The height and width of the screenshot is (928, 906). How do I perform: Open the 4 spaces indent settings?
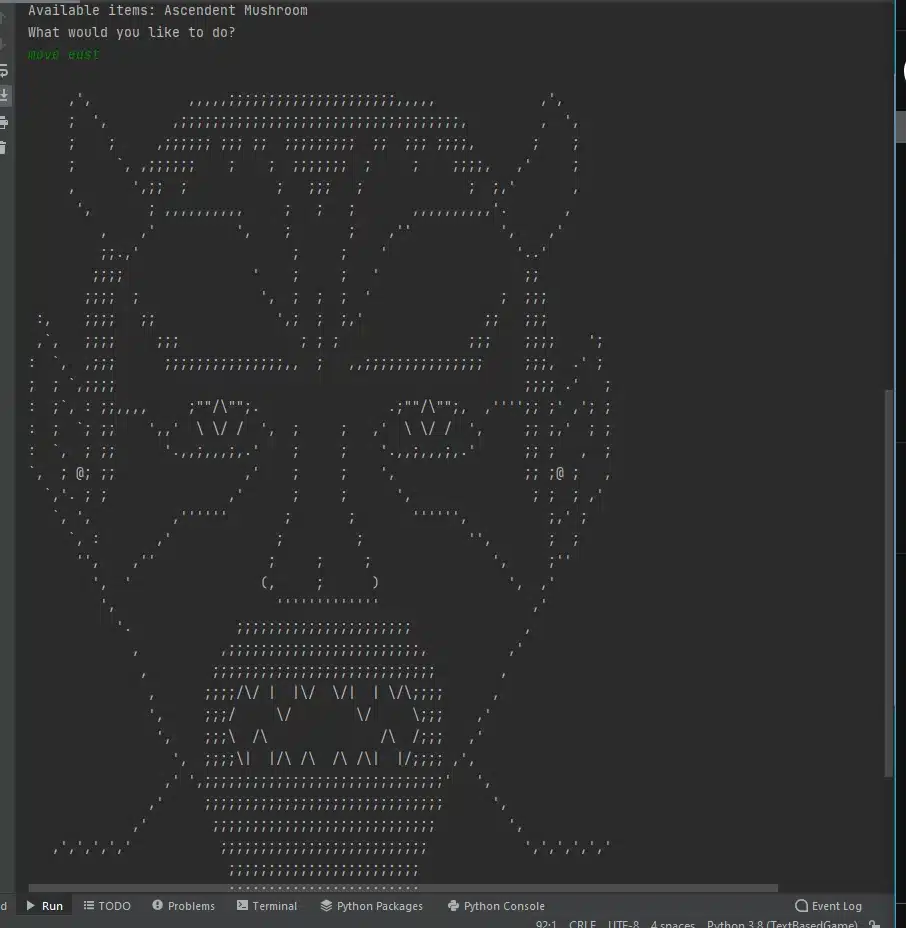coord(672,924)
